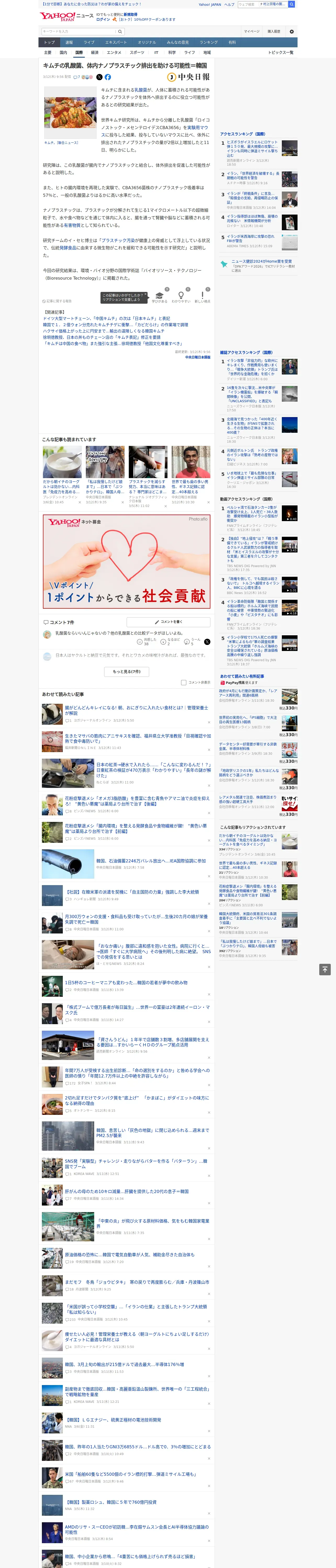Open related article ドイツ大型マートチェーン link
Image resolution: width=336 pixels, height=1568 pixels.
click(x=107, y=318)
